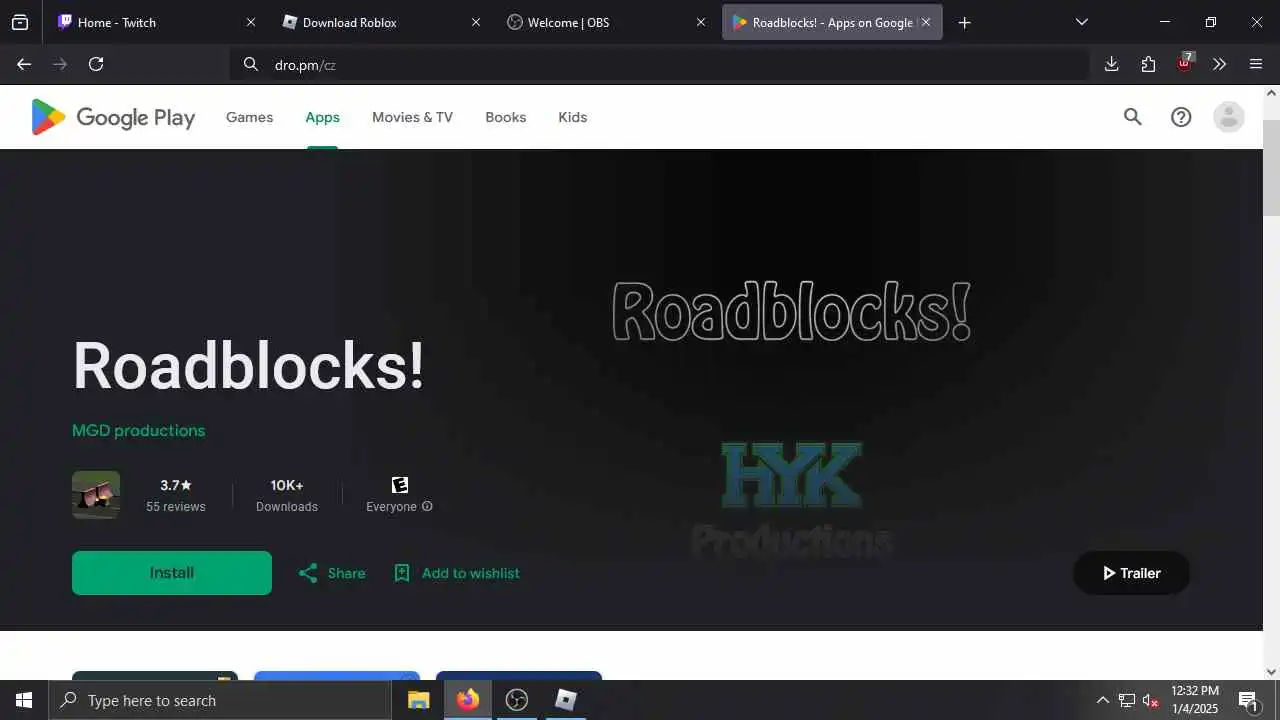This screenshot has width=1280, height=720.
Task: Open the network tray icon
Action: coord(1127,700)
